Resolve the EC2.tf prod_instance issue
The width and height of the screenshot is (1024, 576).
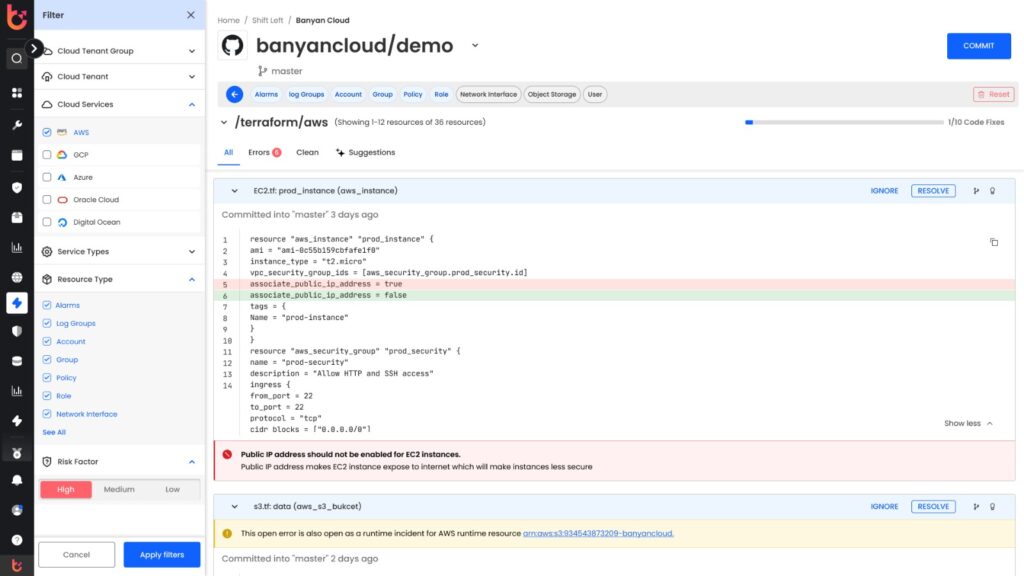point(933,191)
